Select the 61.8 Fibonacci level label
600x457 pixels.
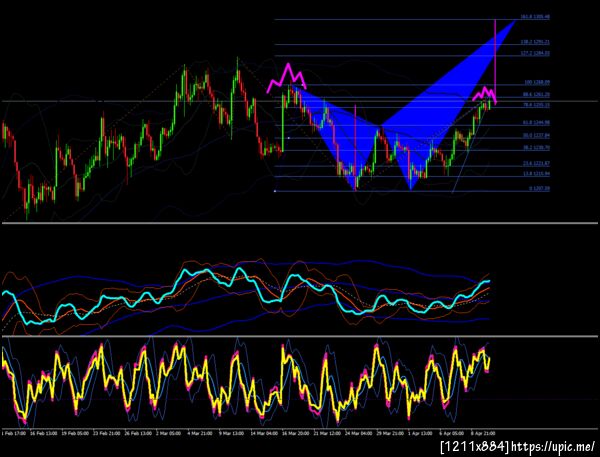[536, 122]
